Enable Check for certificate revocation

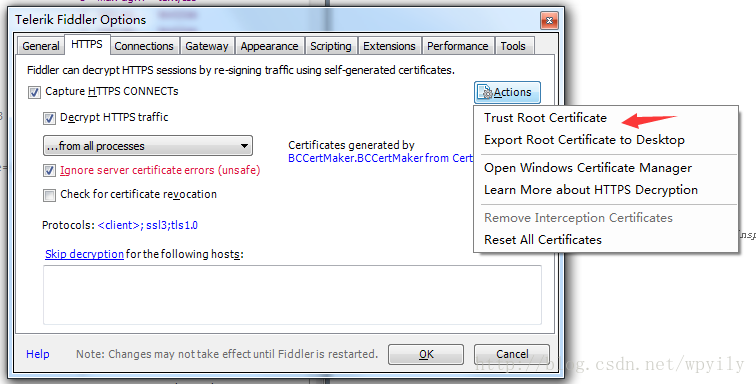(x=49, y=195)
